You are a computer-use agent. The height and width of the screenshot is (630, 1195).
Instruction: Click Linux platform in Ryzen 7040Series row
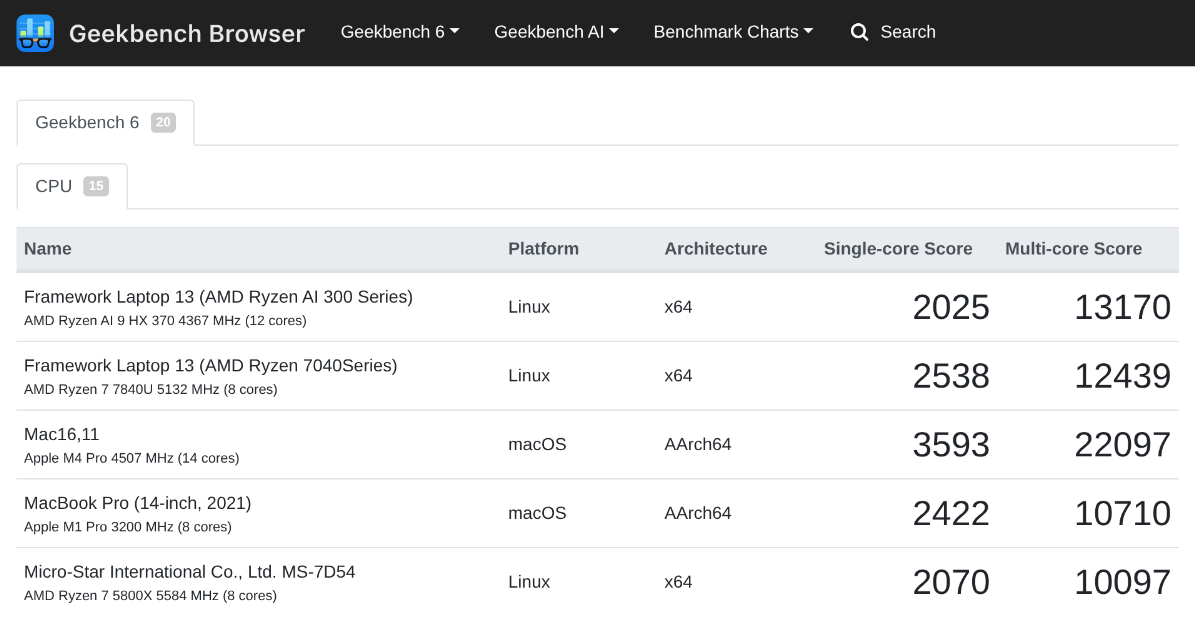coord(529,376)
